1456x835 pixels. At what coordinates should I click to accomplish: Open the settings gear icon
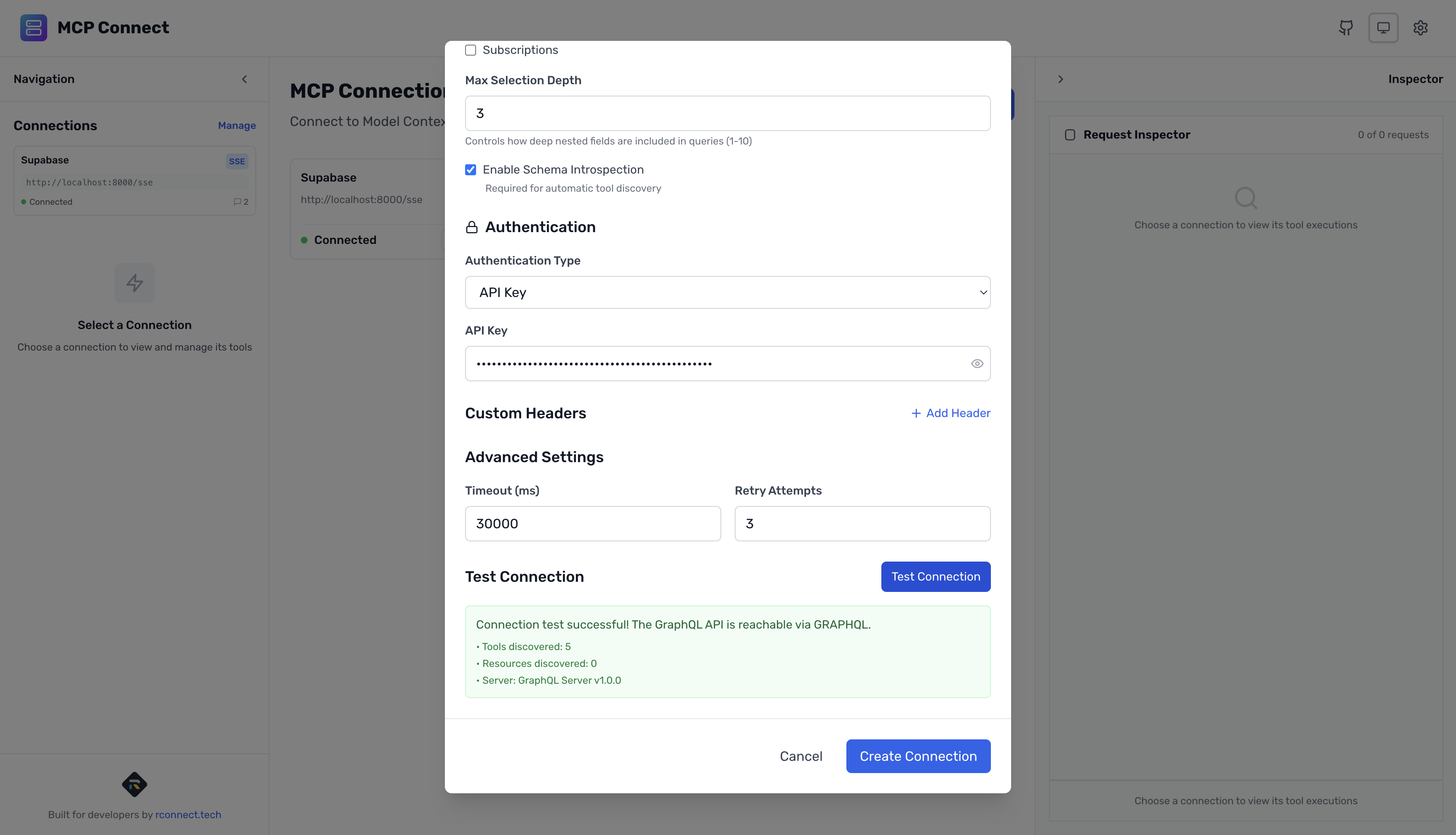click(x=1421, y=27)
